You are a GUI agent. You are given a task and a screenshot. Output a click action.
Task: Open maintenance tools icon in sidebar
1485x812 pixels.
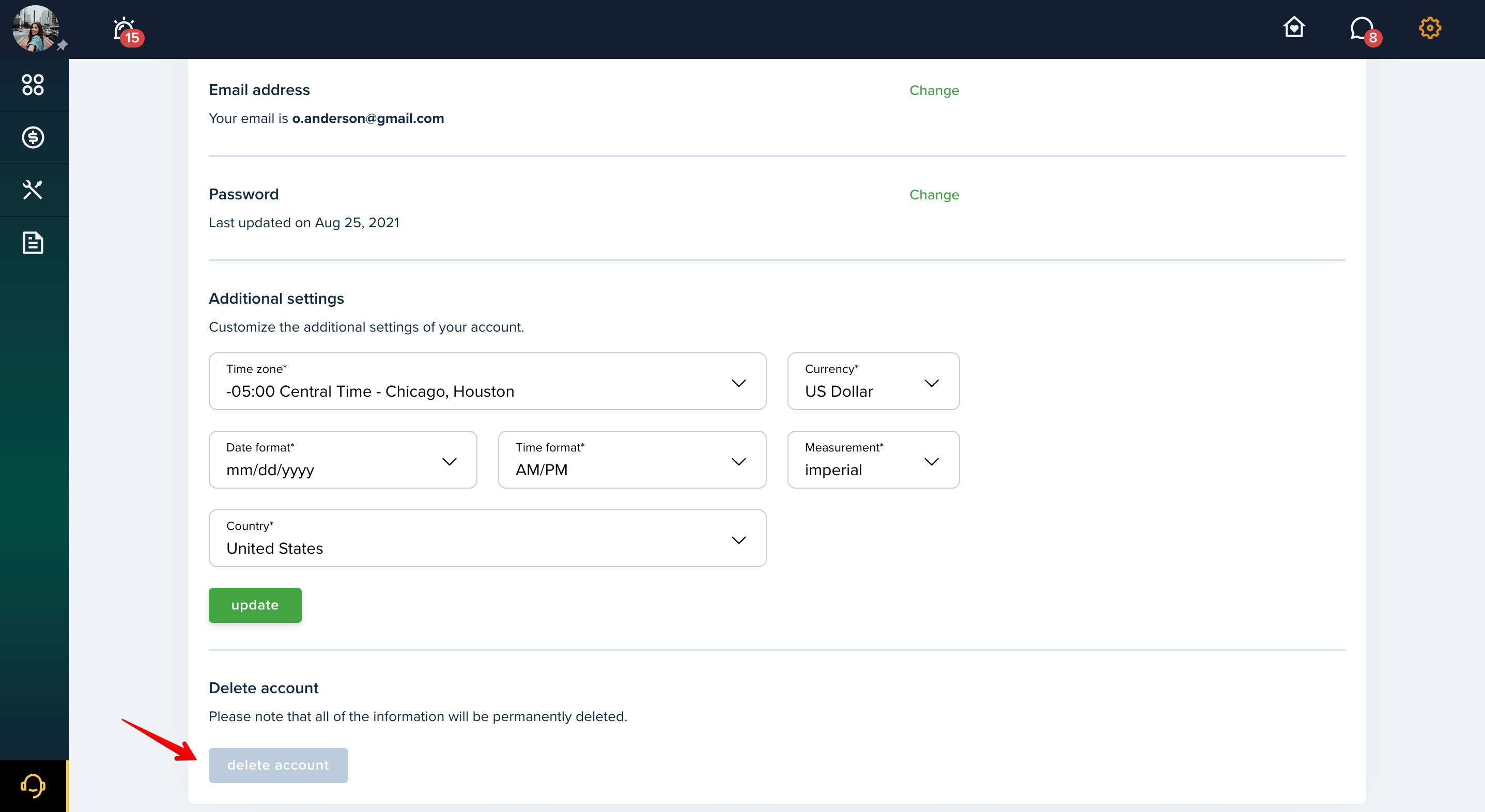tap(33, 190)
